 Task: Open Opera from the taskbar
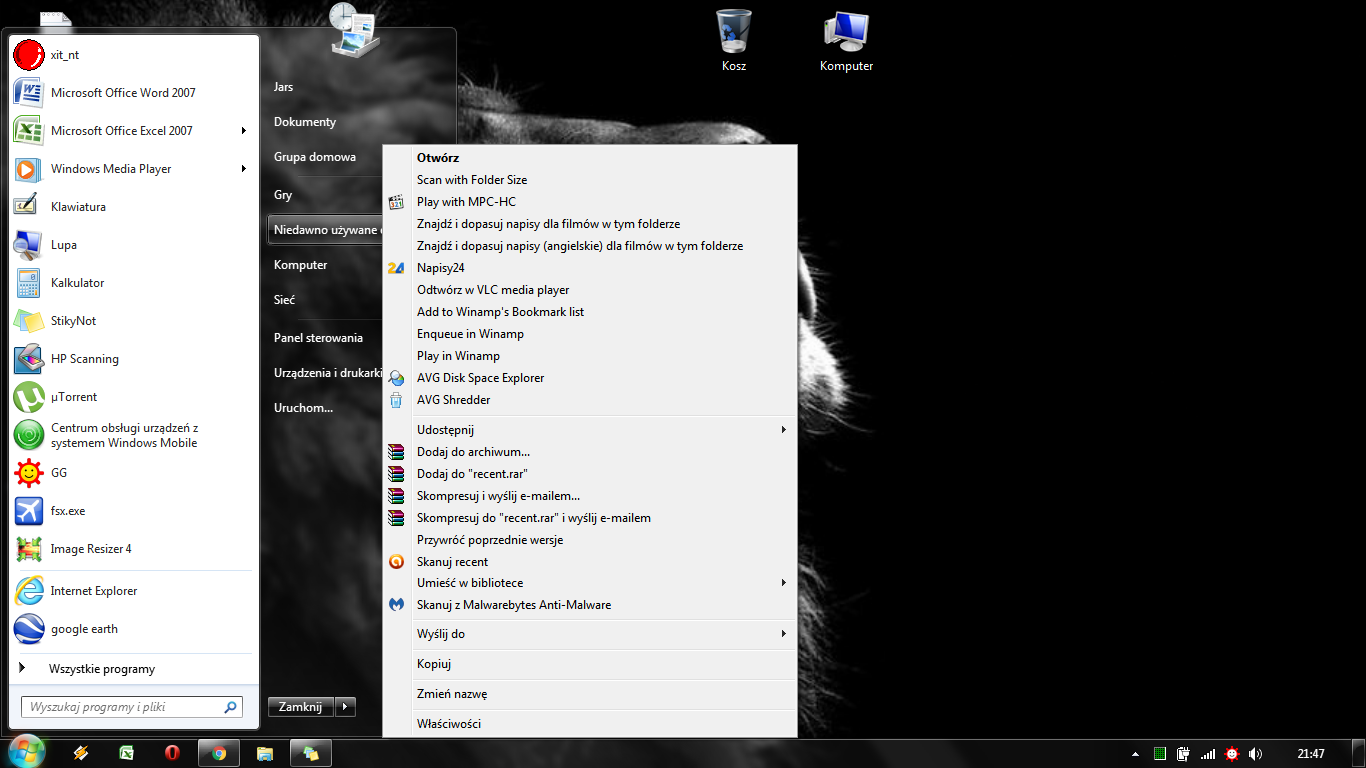tap(173, 753)
